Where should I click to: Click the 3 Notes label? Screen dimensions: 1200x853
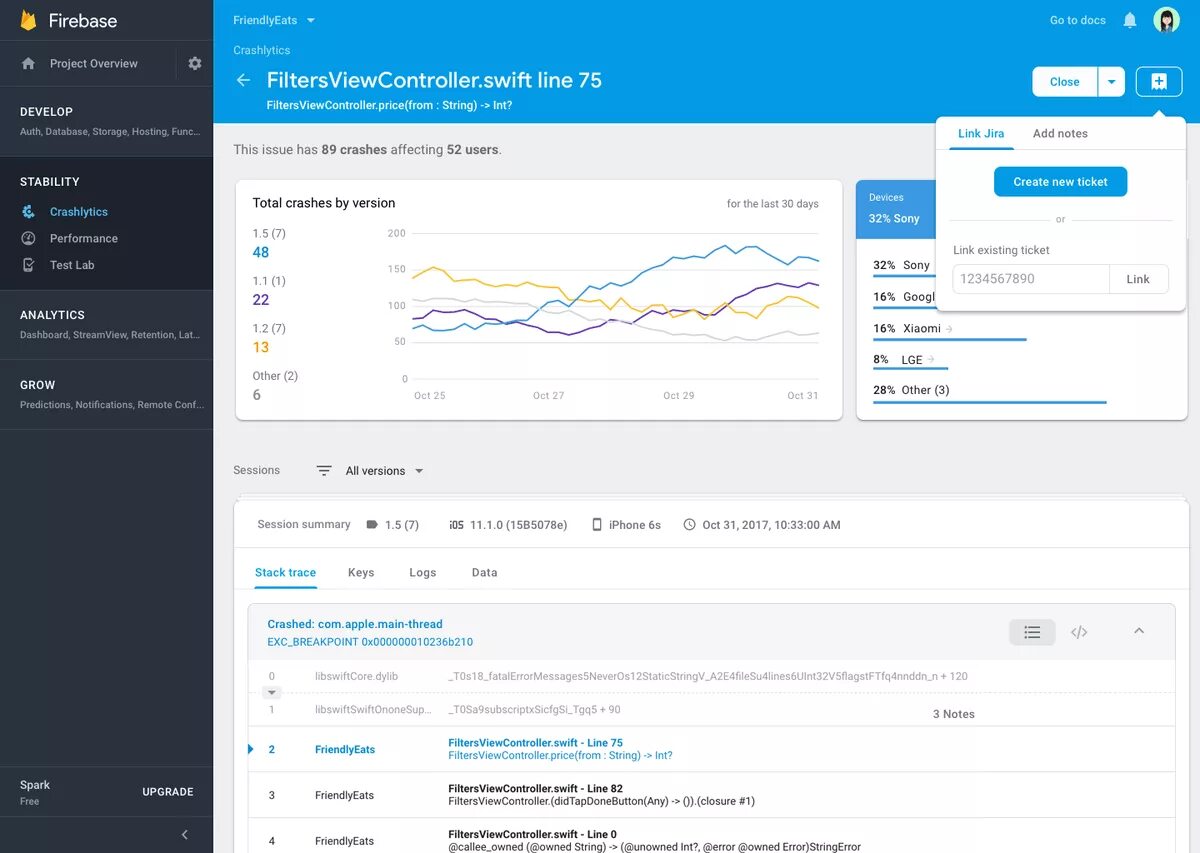(x=953, y=714)
